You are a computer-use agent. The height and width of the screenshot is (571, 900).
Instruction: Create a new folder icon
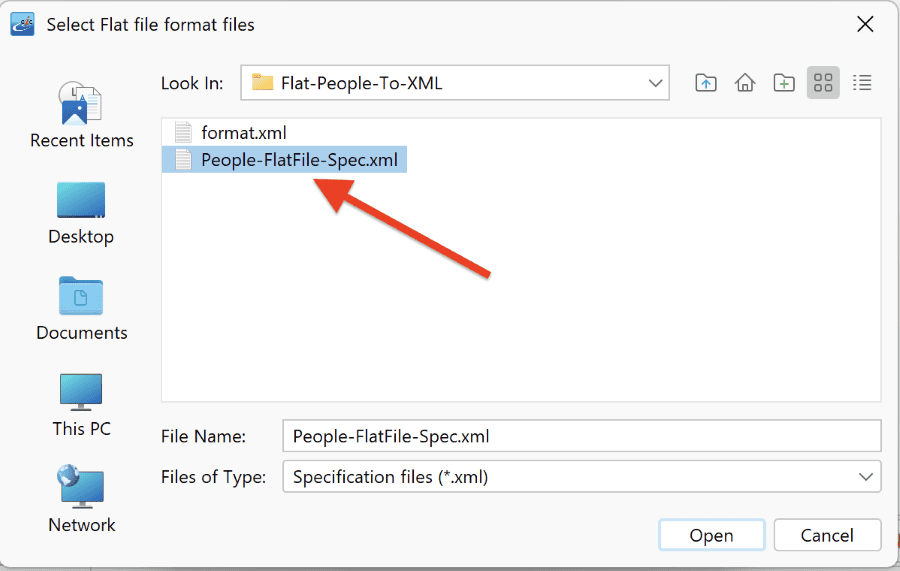783,83
